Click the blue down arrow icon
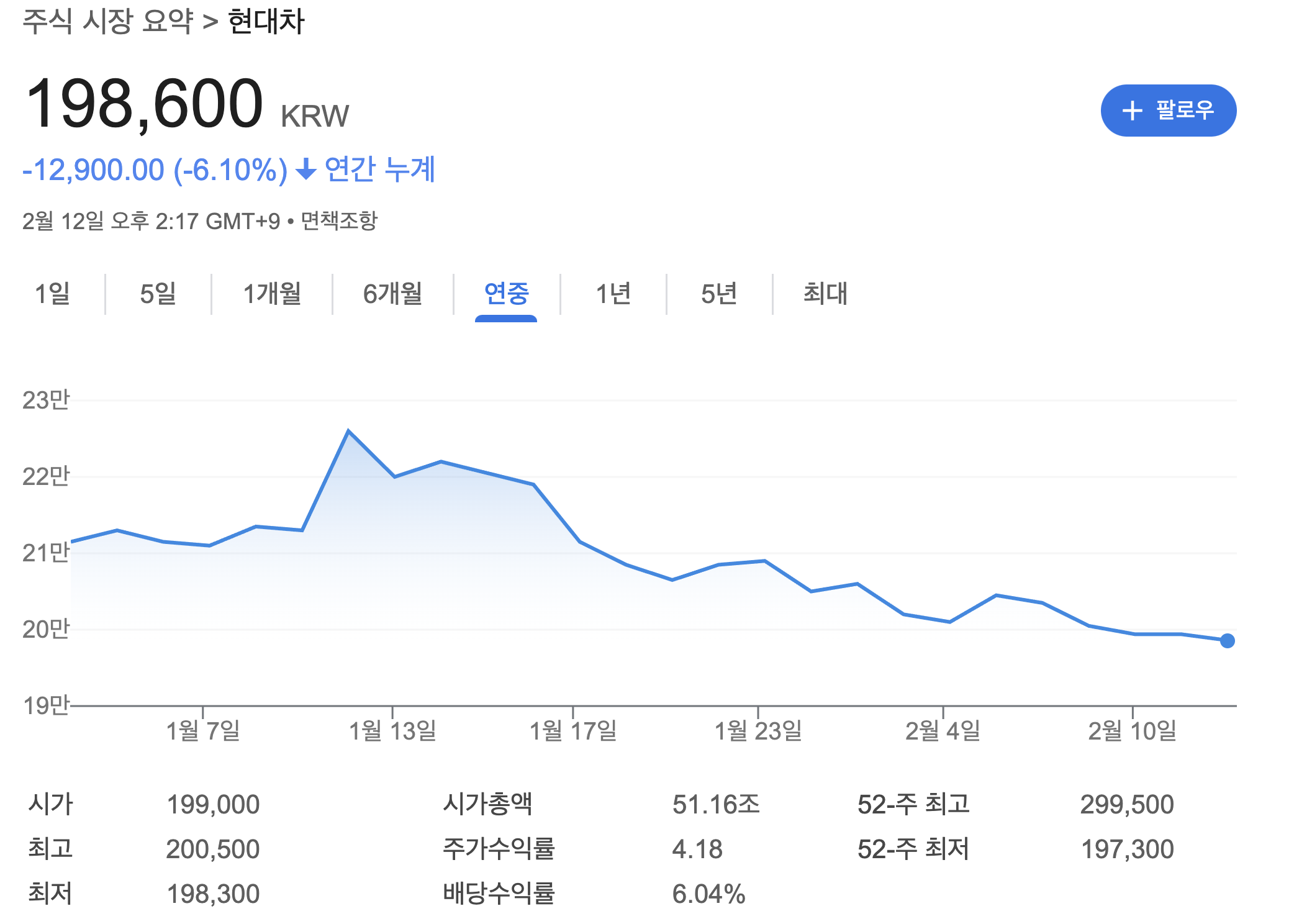The width and height of the screenshot is (1294, 924). (305, 169)
